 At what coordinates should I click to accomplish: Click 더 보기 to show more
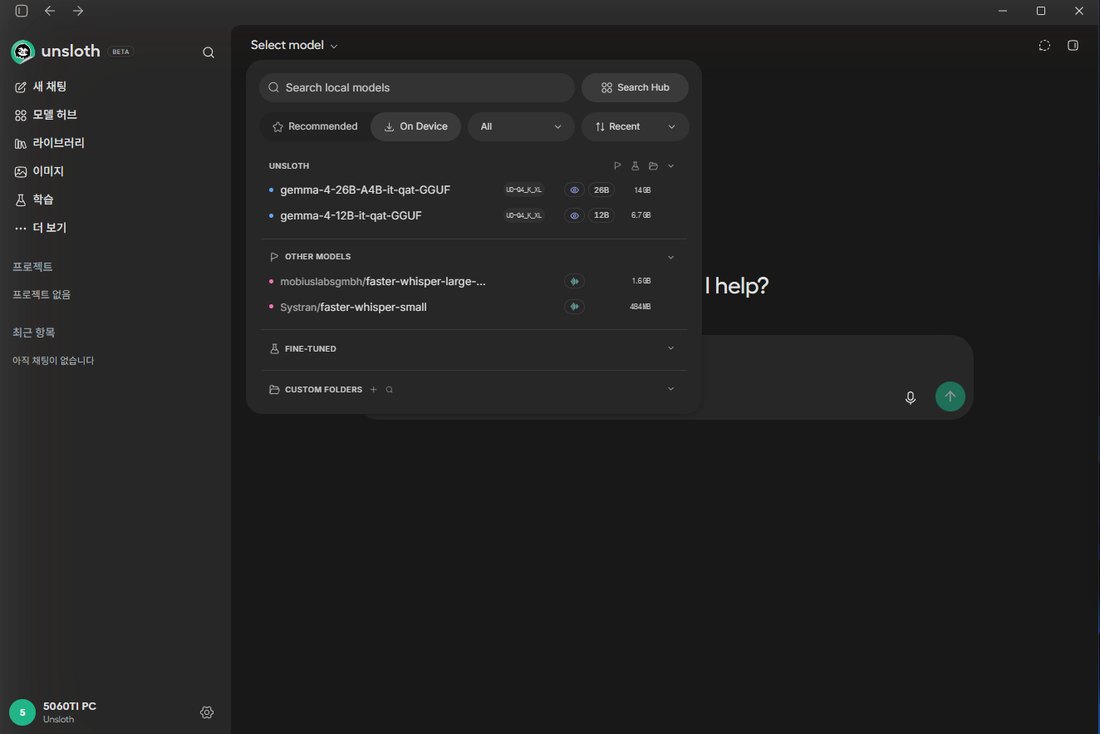coord(41,227)
